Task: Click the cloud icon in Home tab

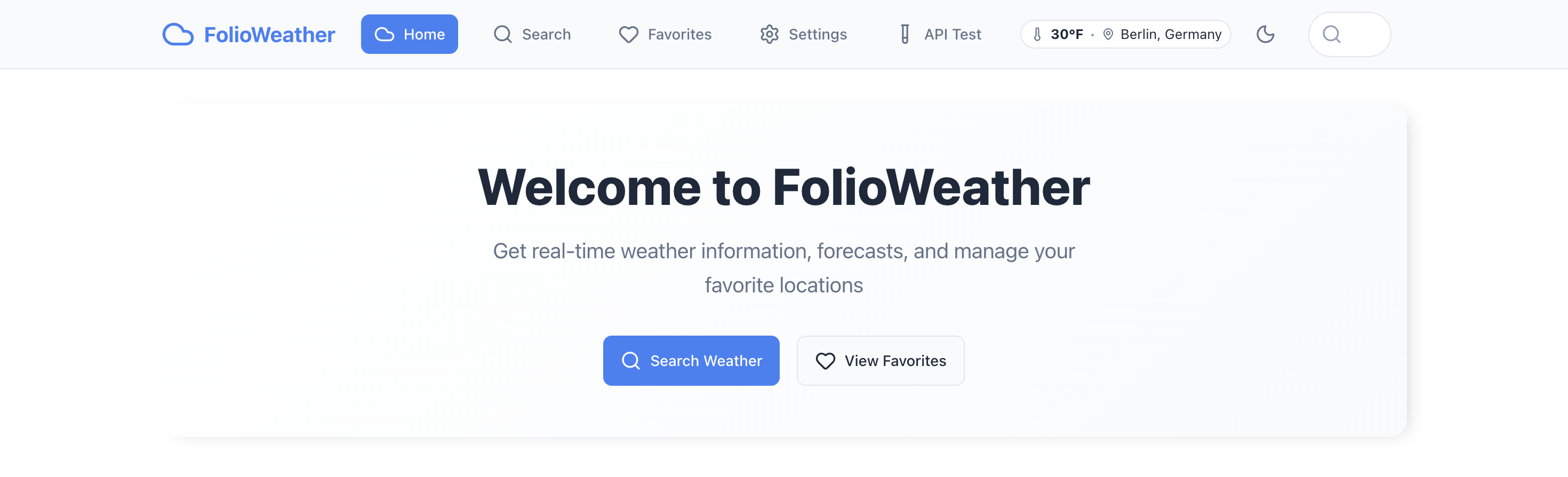Action: click(384, 35)
